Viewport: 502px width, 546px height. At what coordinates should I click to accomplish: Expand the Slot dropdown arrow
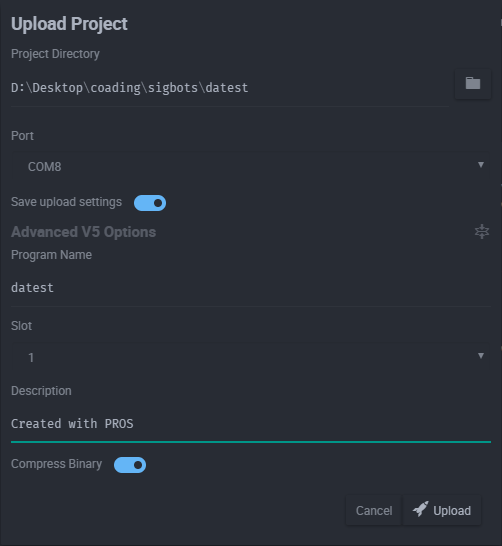tap(481, 356)
